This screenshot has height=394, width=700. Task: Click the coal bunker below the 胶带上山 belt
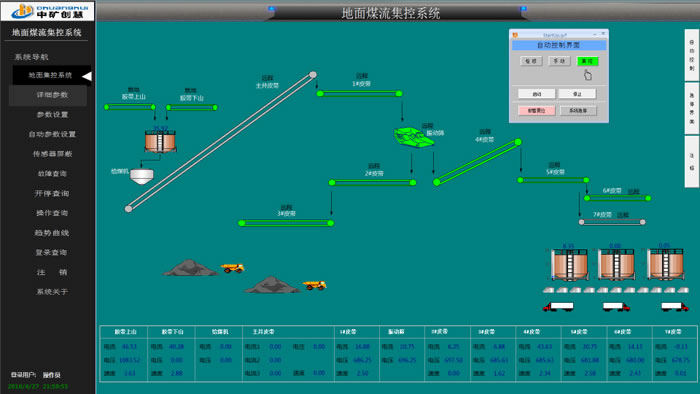tap(160, 141)
